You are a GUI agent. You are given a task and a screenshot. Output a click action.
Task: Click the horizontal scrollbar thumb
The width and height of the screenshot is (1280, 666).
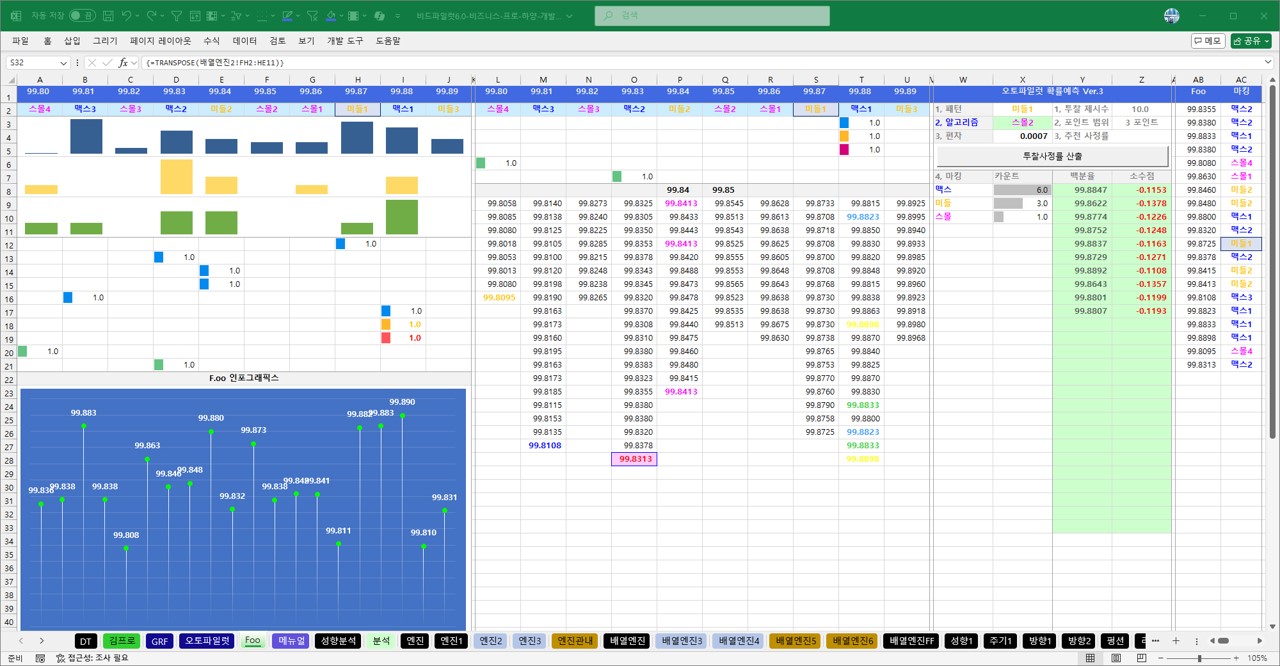pos(1224,641)
